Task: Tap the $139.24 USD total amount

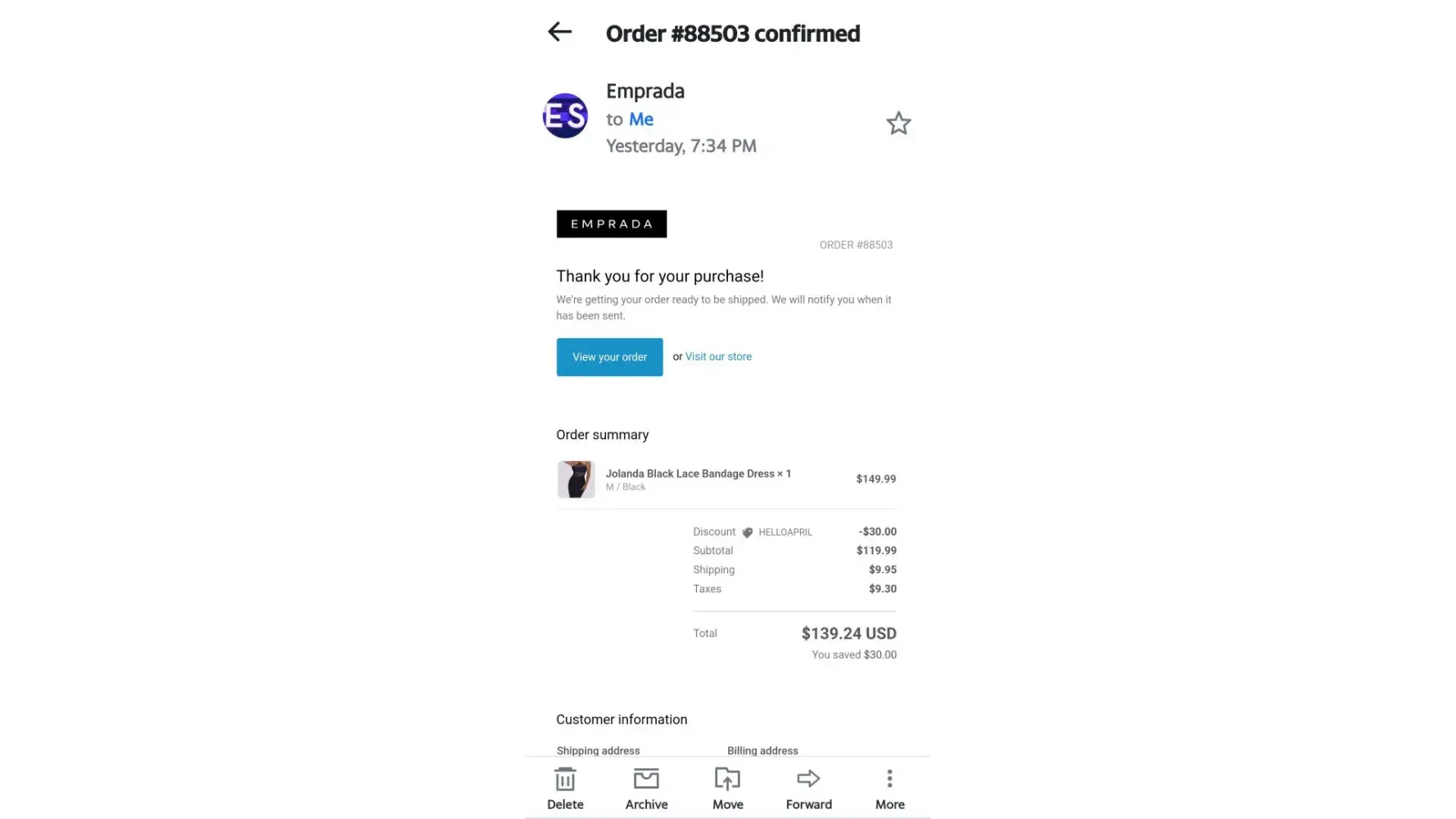Action: pos(848,633)
